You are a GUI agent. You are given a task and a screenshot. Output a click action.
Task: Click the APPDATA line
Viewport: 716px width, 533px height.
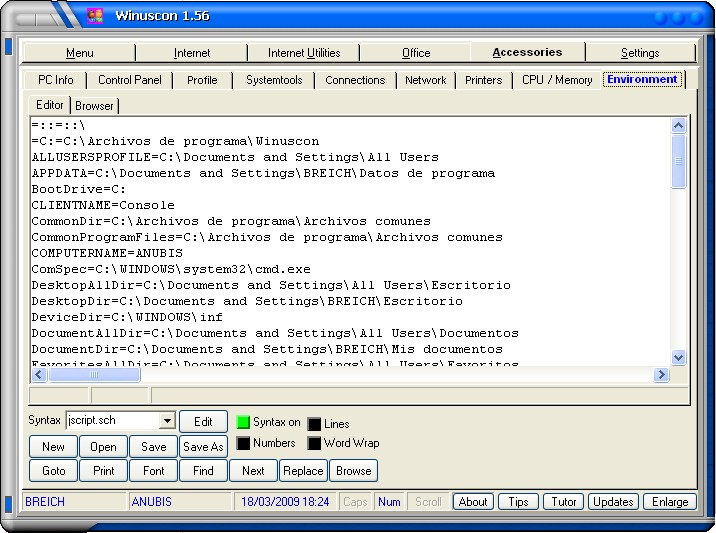[263, 173]
